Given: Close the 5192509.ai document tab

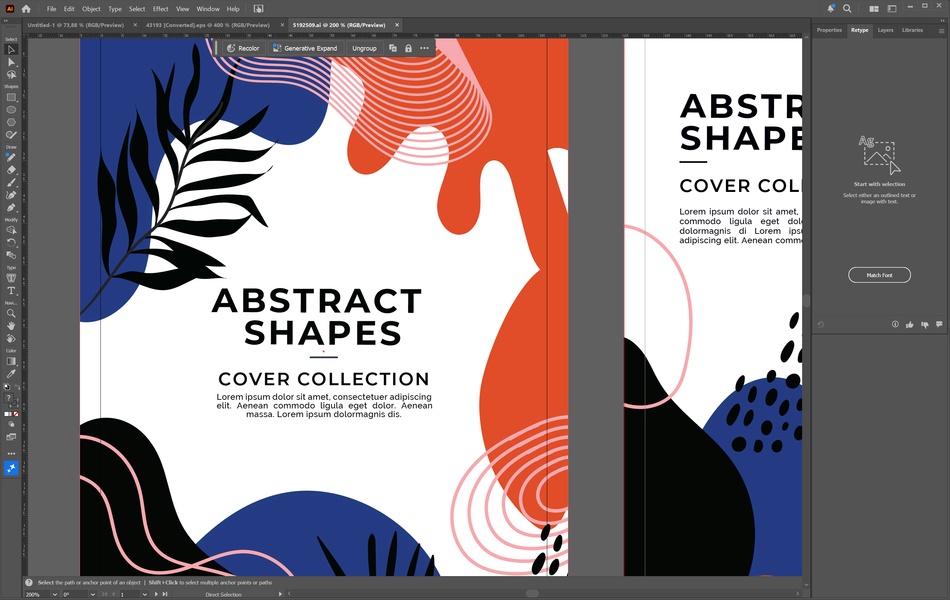Looking at the screenshot, I should 397,25.
